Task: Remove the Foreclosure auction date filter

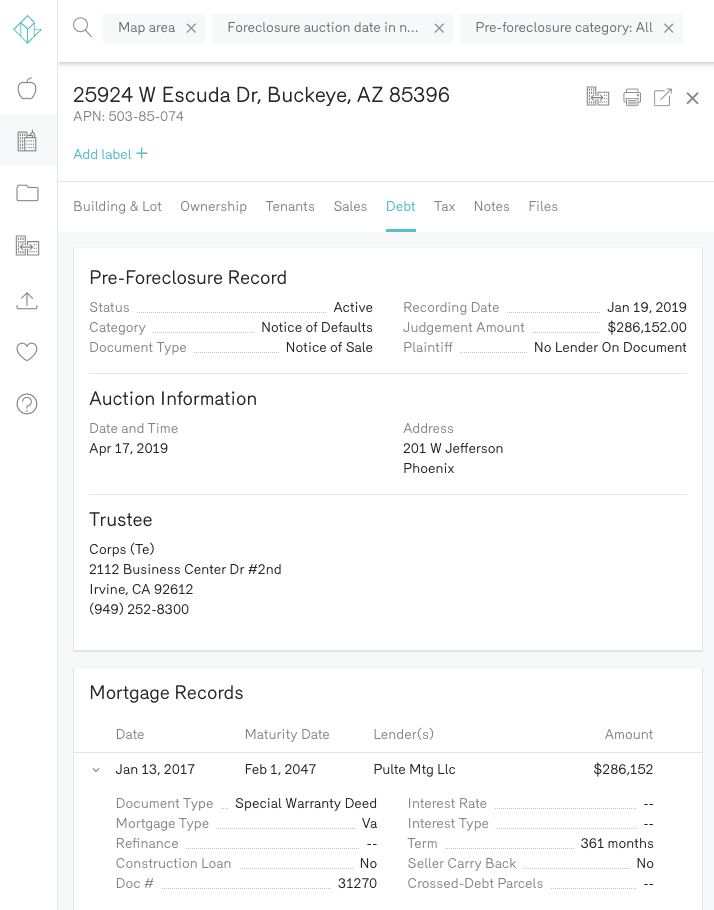Action: tap(439, 29)
